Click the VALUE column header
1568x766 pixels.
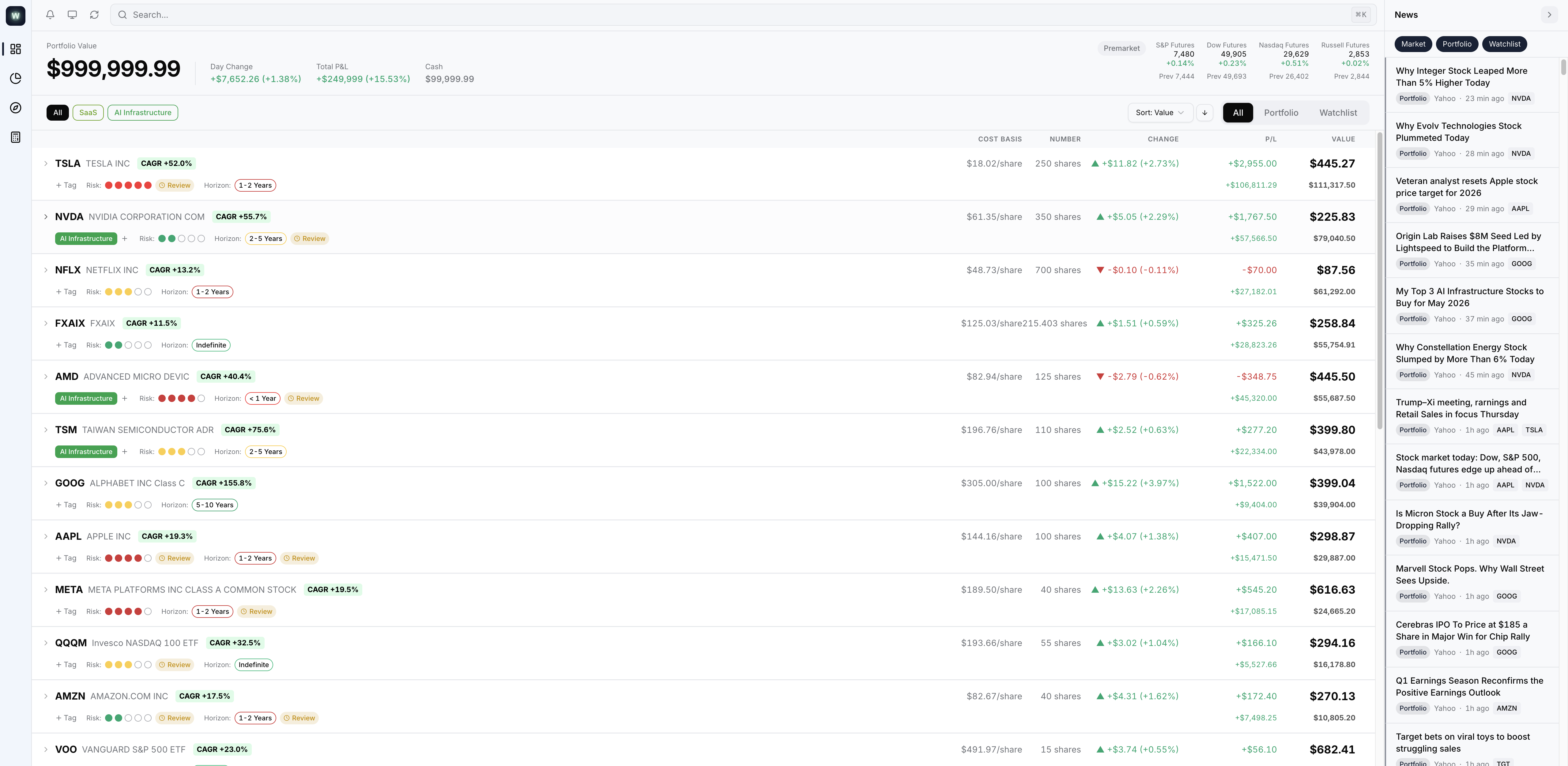tap(1343, 139)
